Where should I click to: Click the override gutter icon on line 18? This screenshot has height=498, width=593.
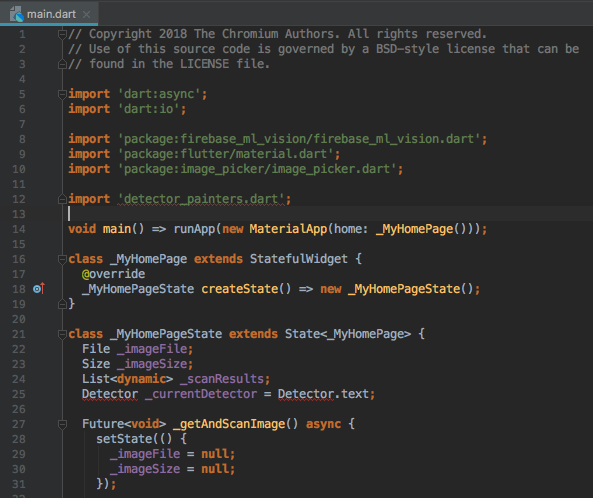point(39,289)
